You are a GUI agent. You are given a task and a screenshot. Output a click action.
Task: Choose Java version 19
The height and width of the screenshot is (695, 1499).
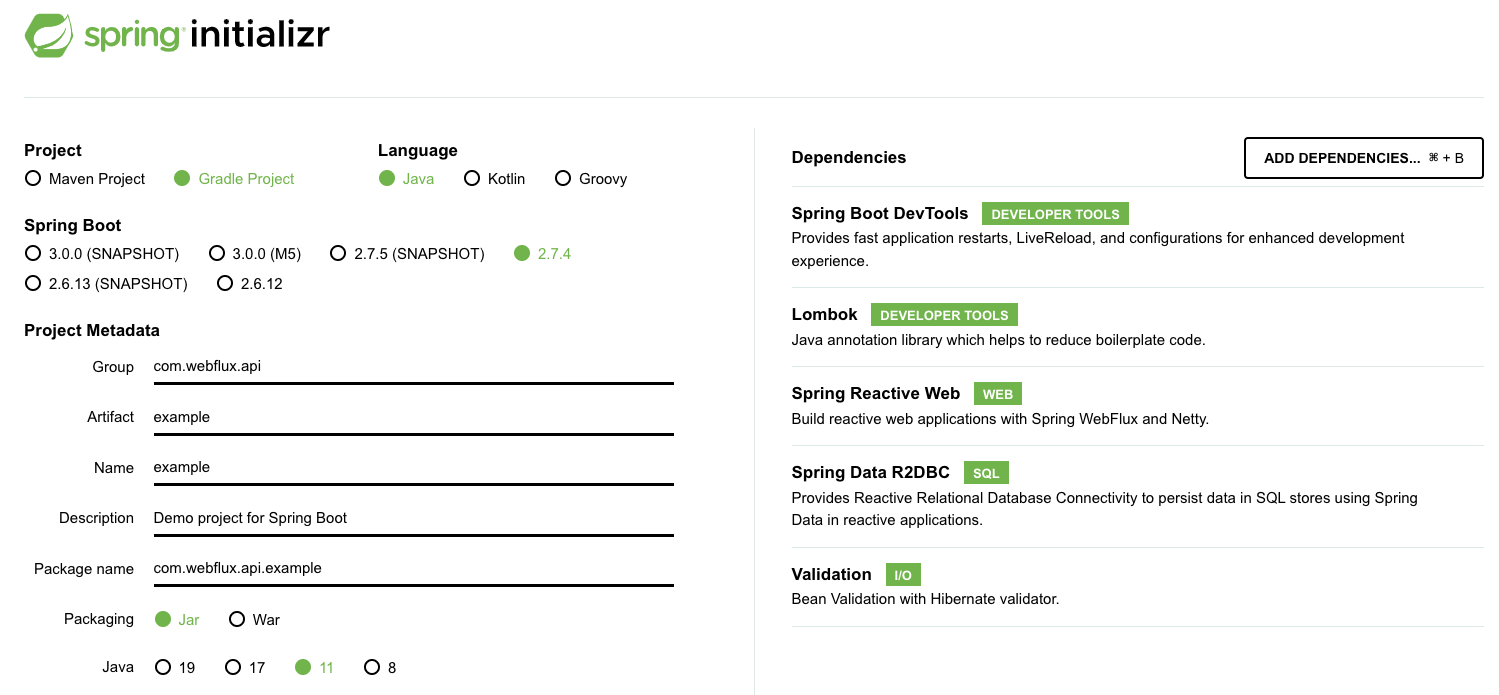[175, 668]
